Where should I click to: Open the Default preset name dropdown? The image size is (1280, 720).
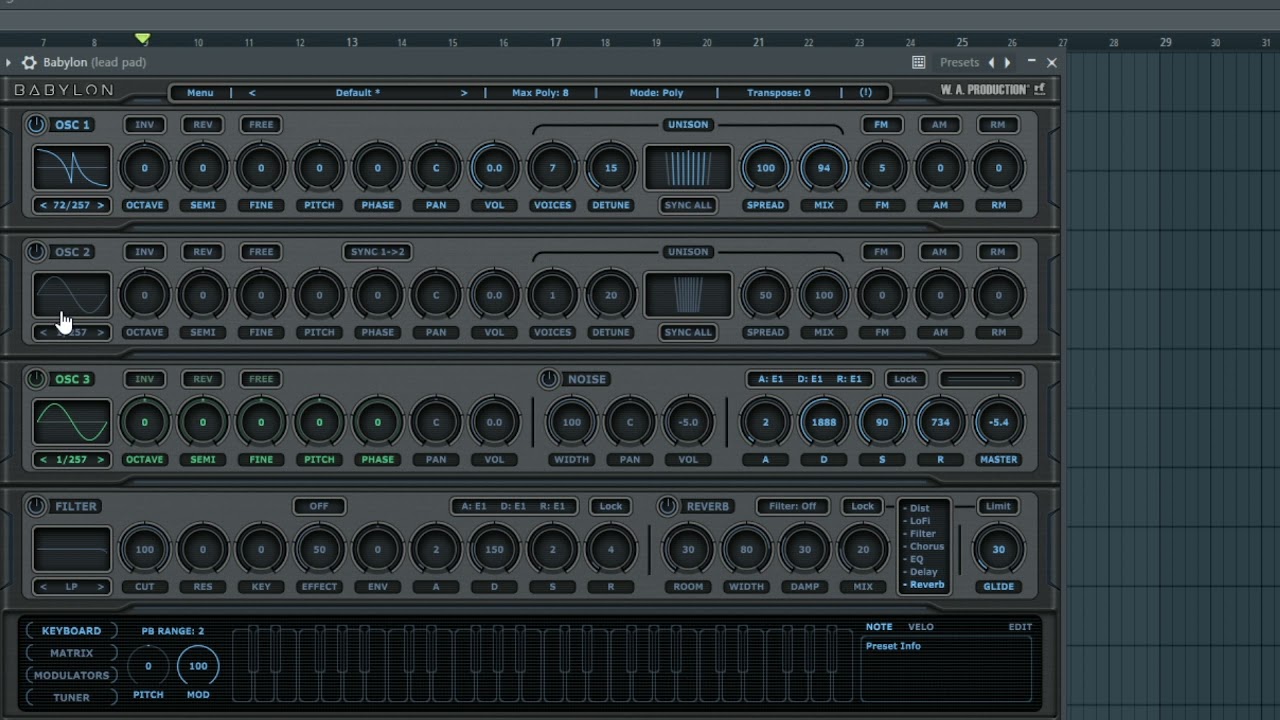click(x=358, y=92)
